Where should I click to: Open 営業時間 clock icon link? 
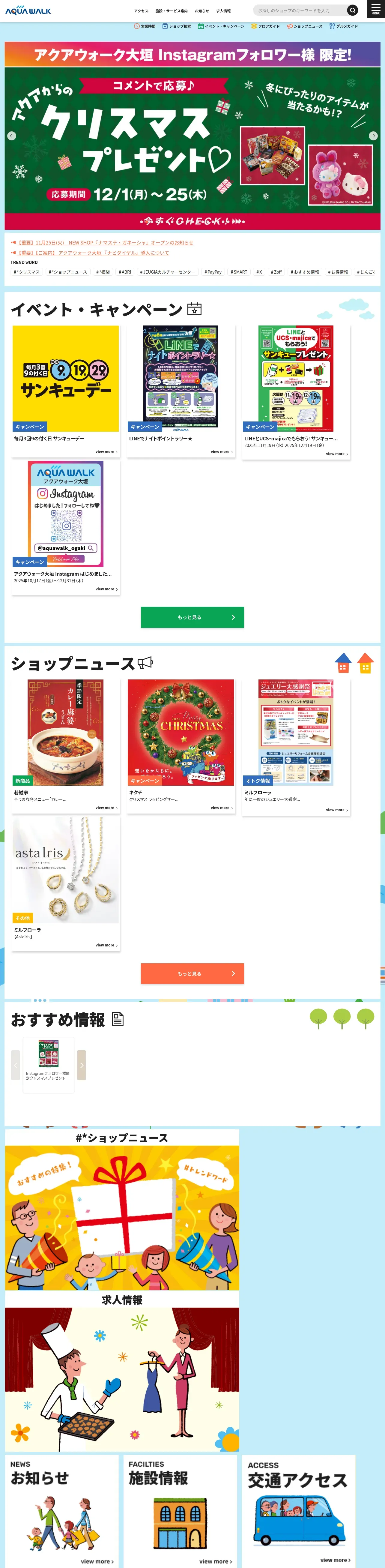145,26
